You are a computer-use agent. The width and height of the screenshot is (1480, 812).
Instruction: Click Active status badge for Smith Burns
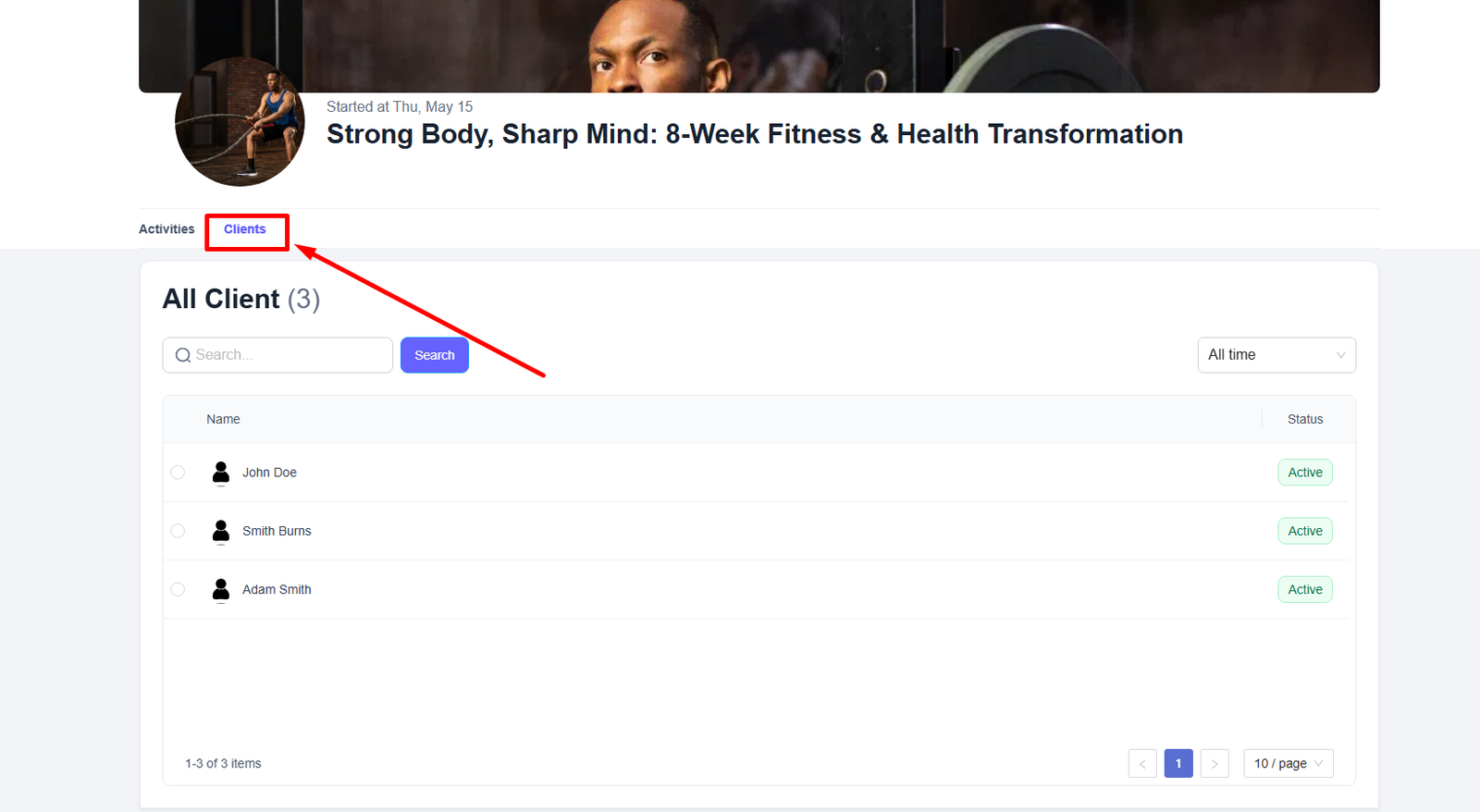(x=1305, y=531)
